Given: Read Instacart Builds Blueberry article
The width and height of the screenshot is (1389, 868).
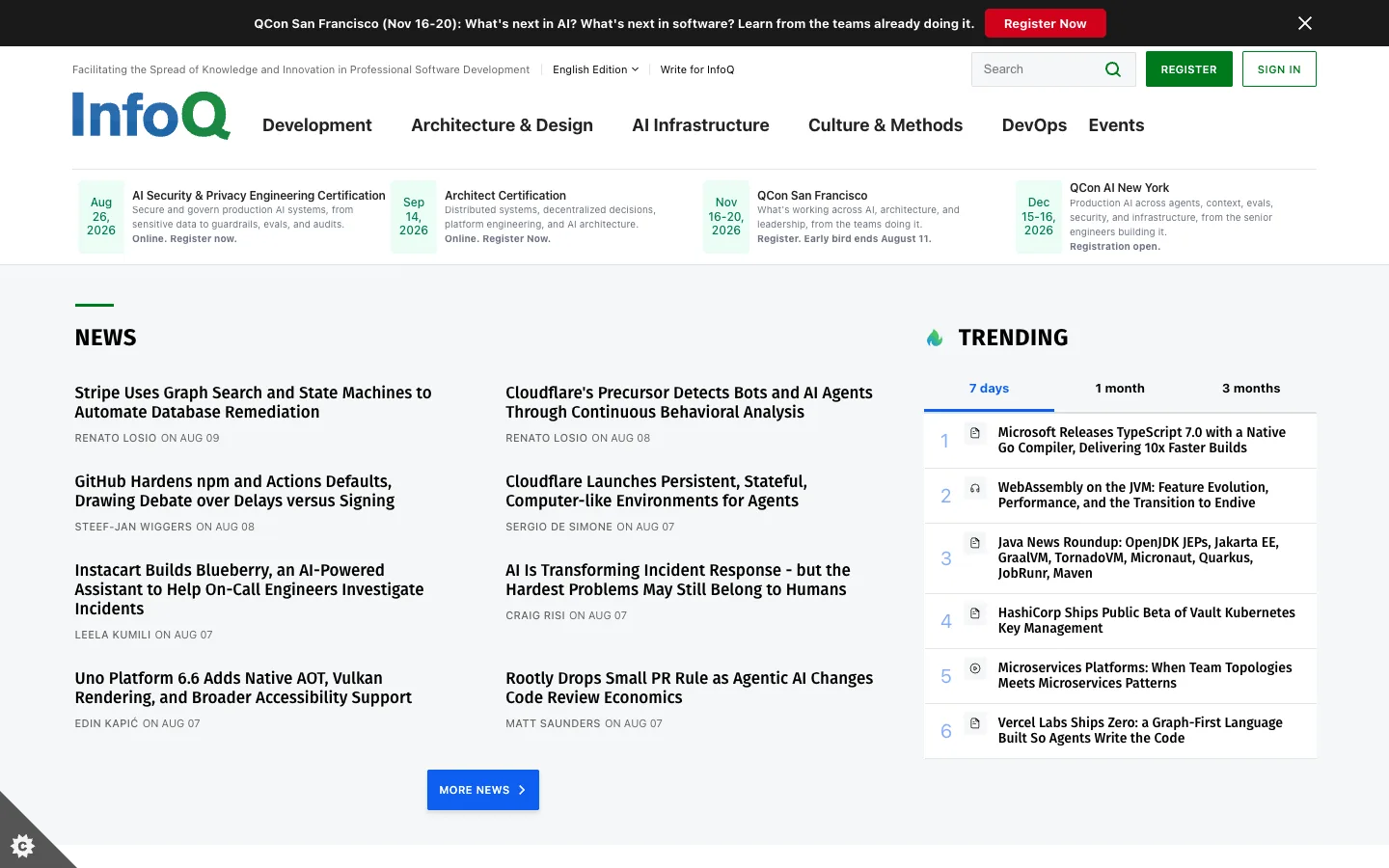Looking at the screenshot, I should click(249, 589).
